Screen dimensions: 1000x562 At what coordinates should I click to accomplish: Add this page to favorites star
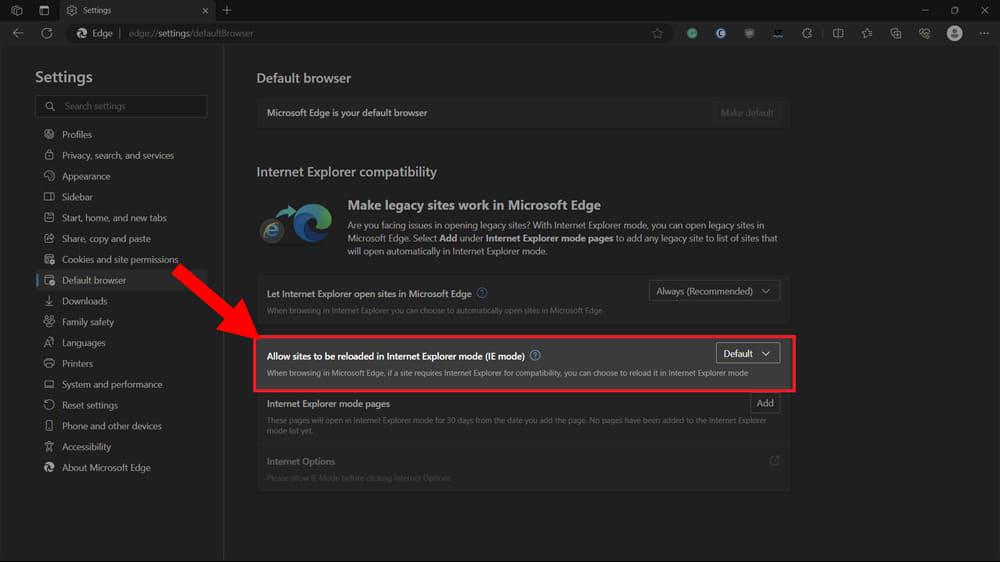click(x=658, y=33)
